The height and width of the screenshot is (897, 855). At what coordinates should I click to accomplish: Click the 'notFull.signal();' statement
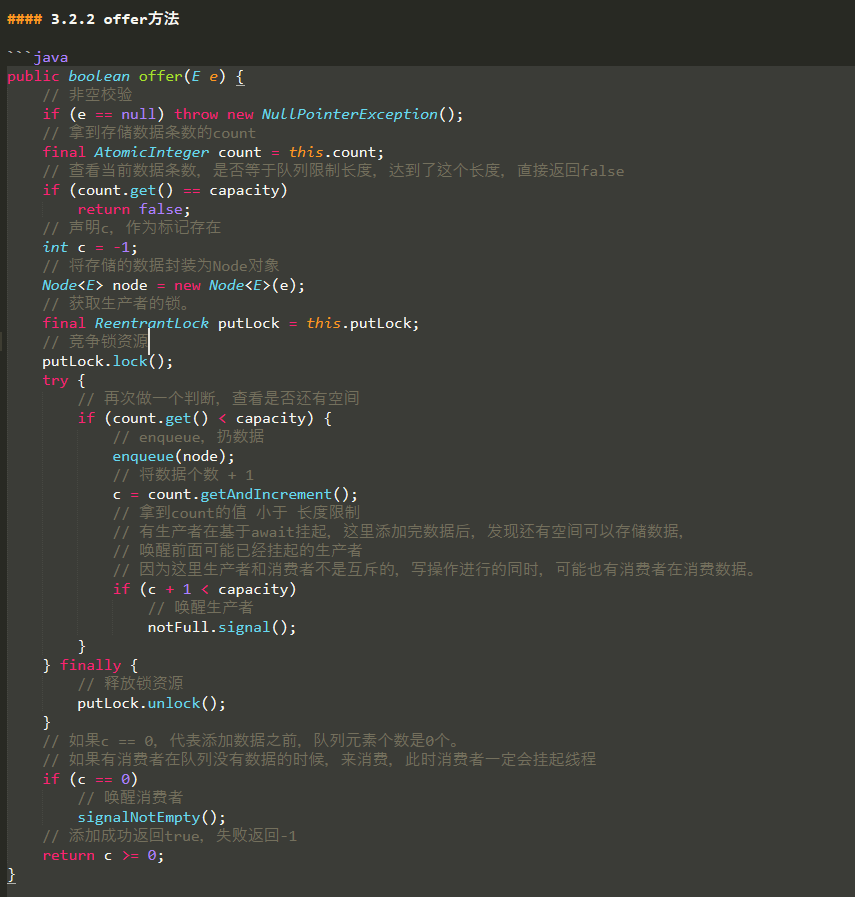[x=222, y=627]
